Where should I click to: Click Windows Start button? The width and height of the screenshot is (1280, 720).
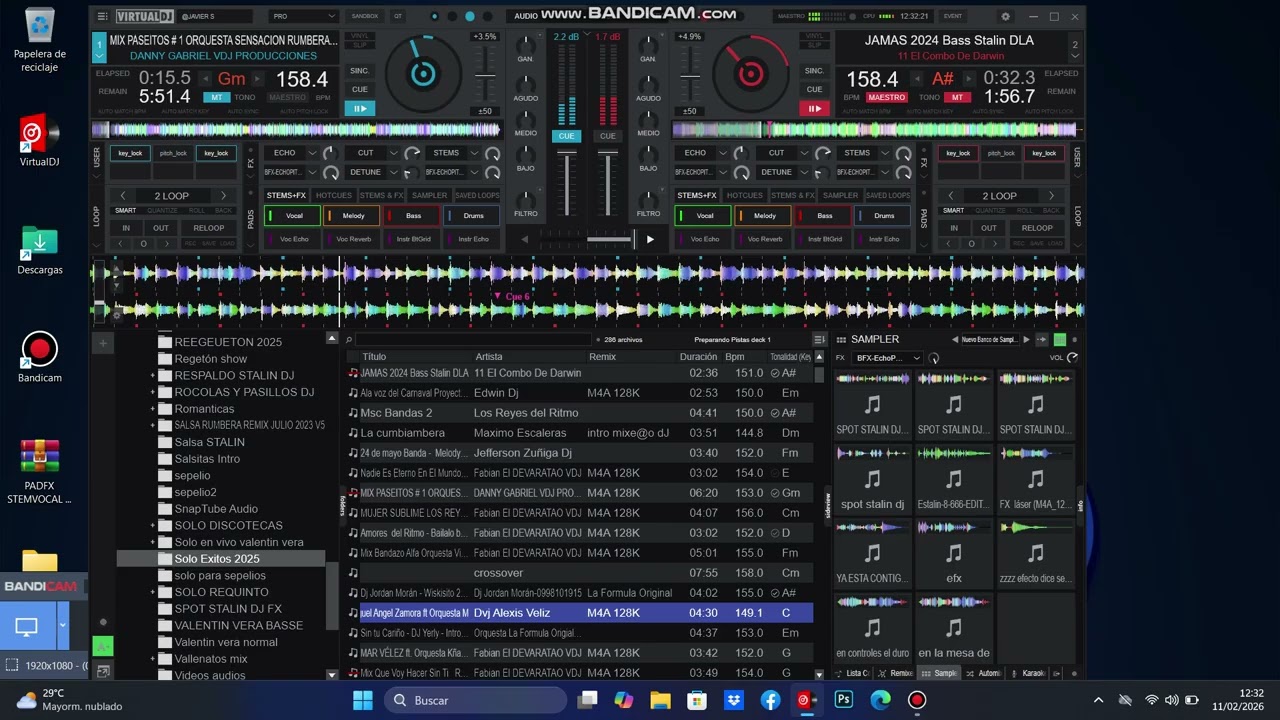pyautogui.click(x=362, y=700)
